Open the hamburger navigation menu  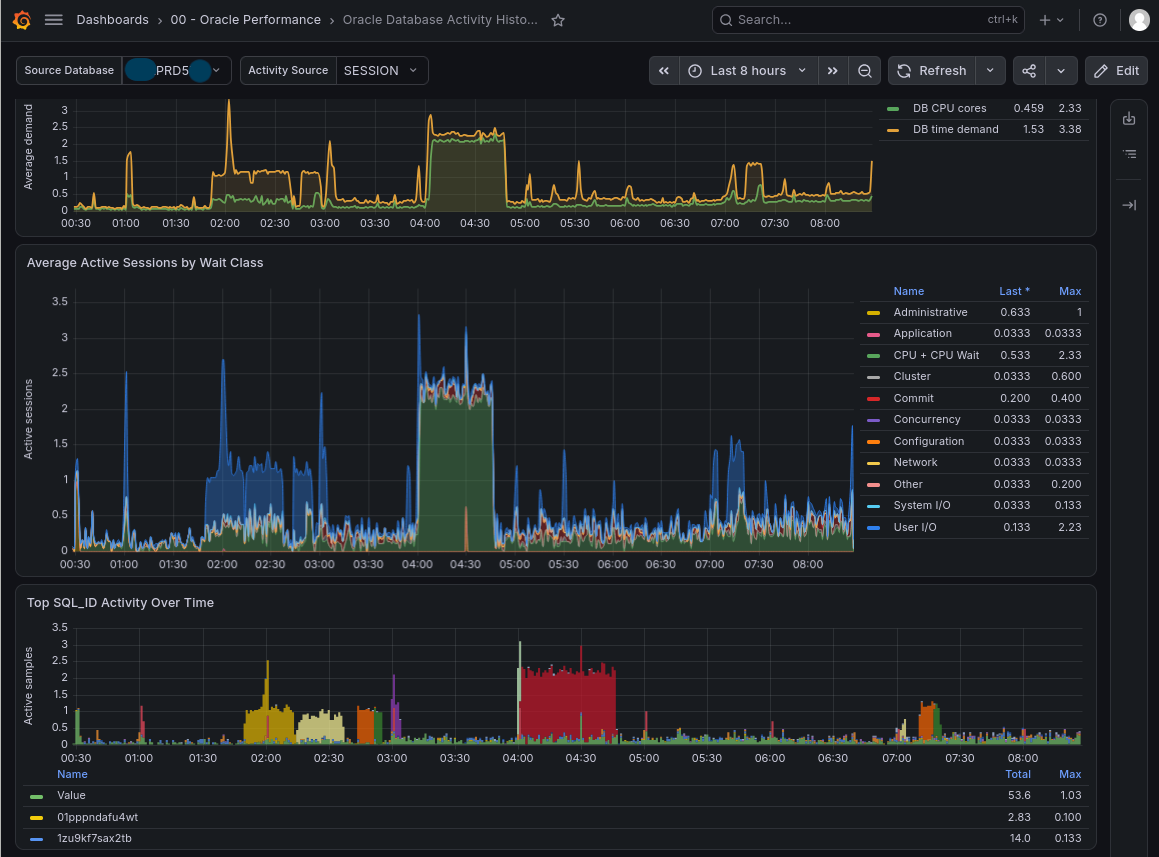pyautogui.click(x=54, y=20)
